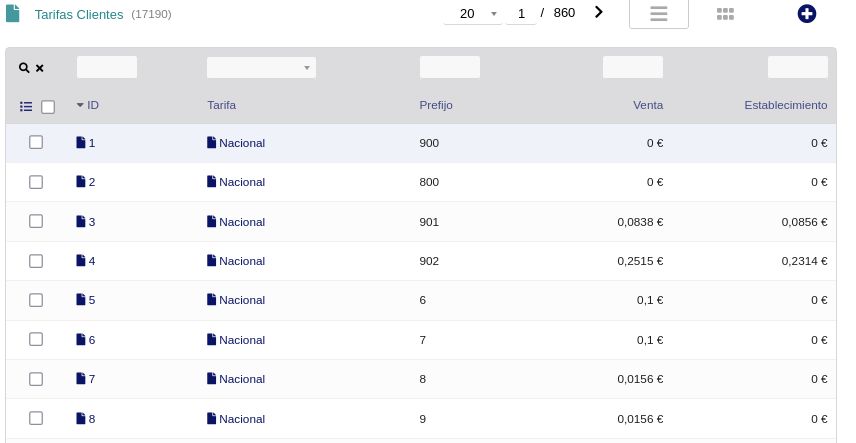
Task: Click Nacional tarifa icon in row 5
Action: pos(211,300)
